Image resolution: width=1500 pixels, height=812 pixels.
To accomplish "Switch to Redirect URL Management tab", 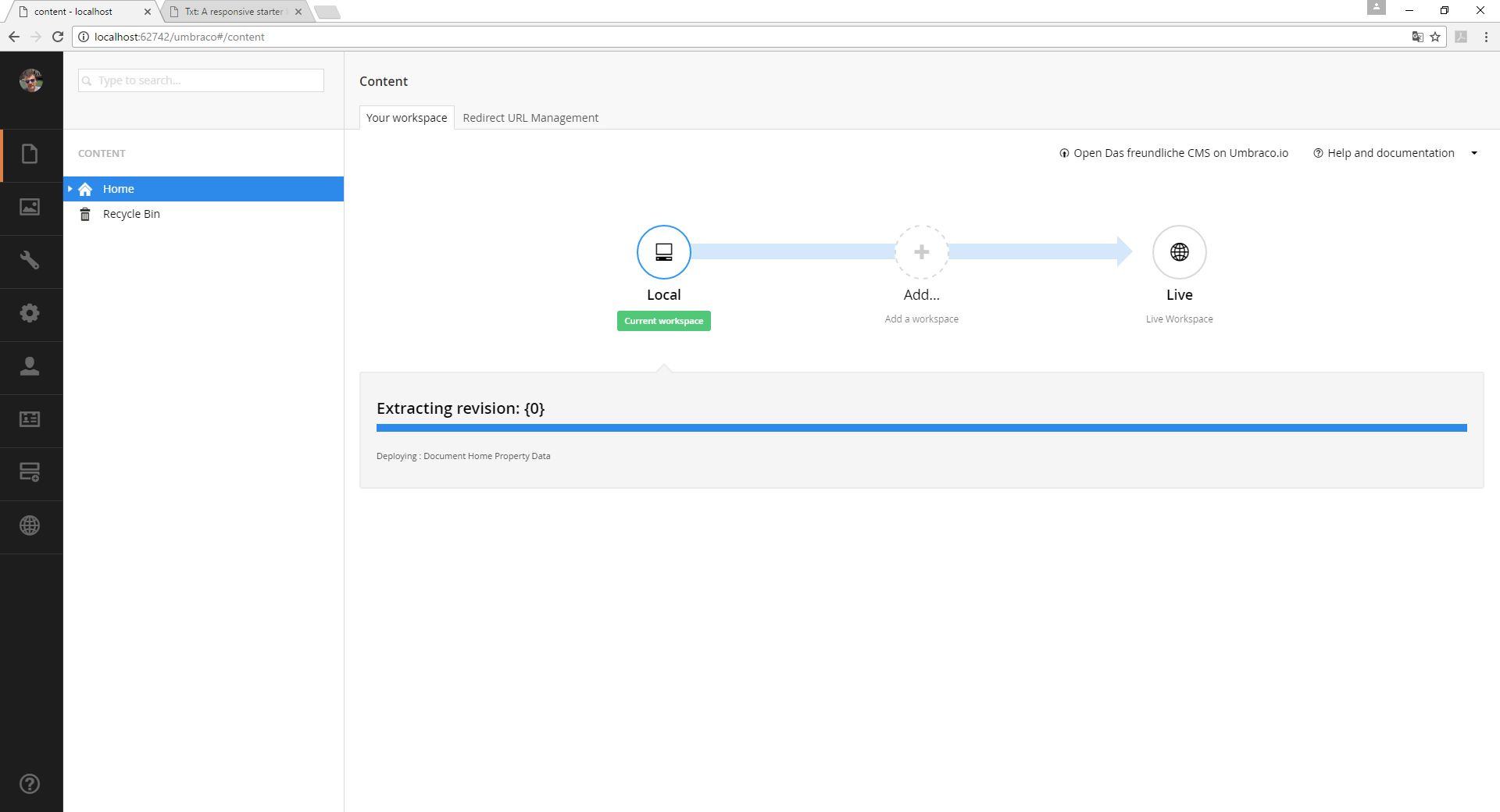I will (530, 118).
